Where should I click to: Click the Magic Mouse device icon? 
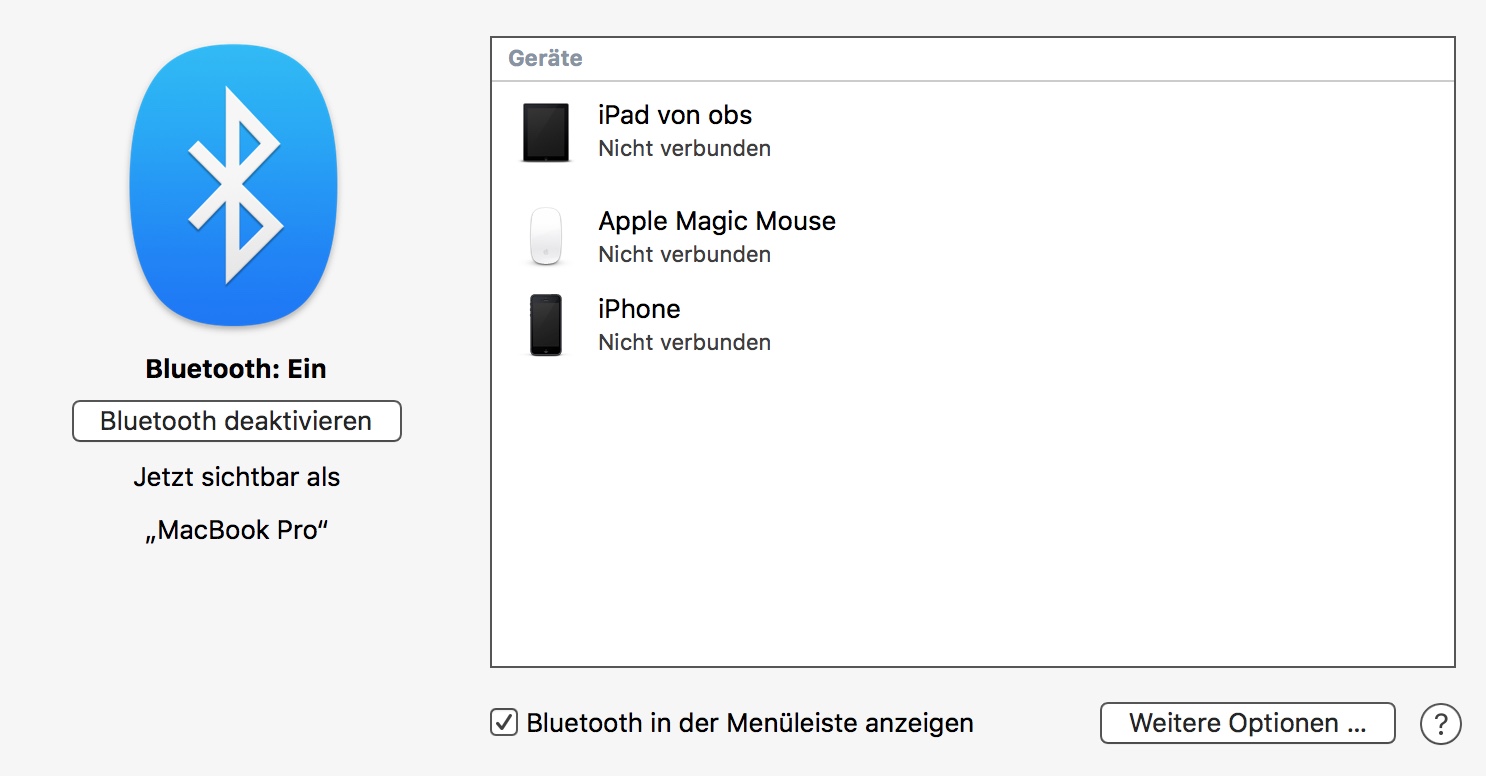[545, 237]
